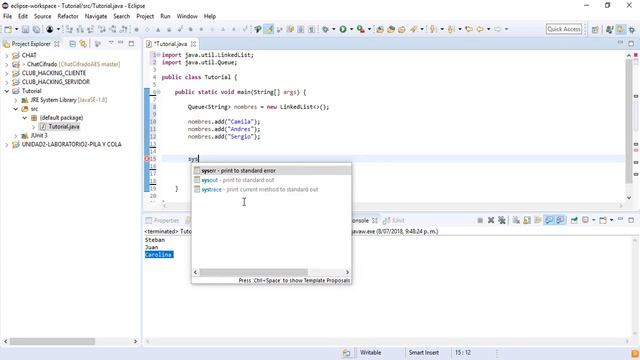Click the Coverage/Run Last Tool icon
The image size is (640, 360).
click(360, 29)
